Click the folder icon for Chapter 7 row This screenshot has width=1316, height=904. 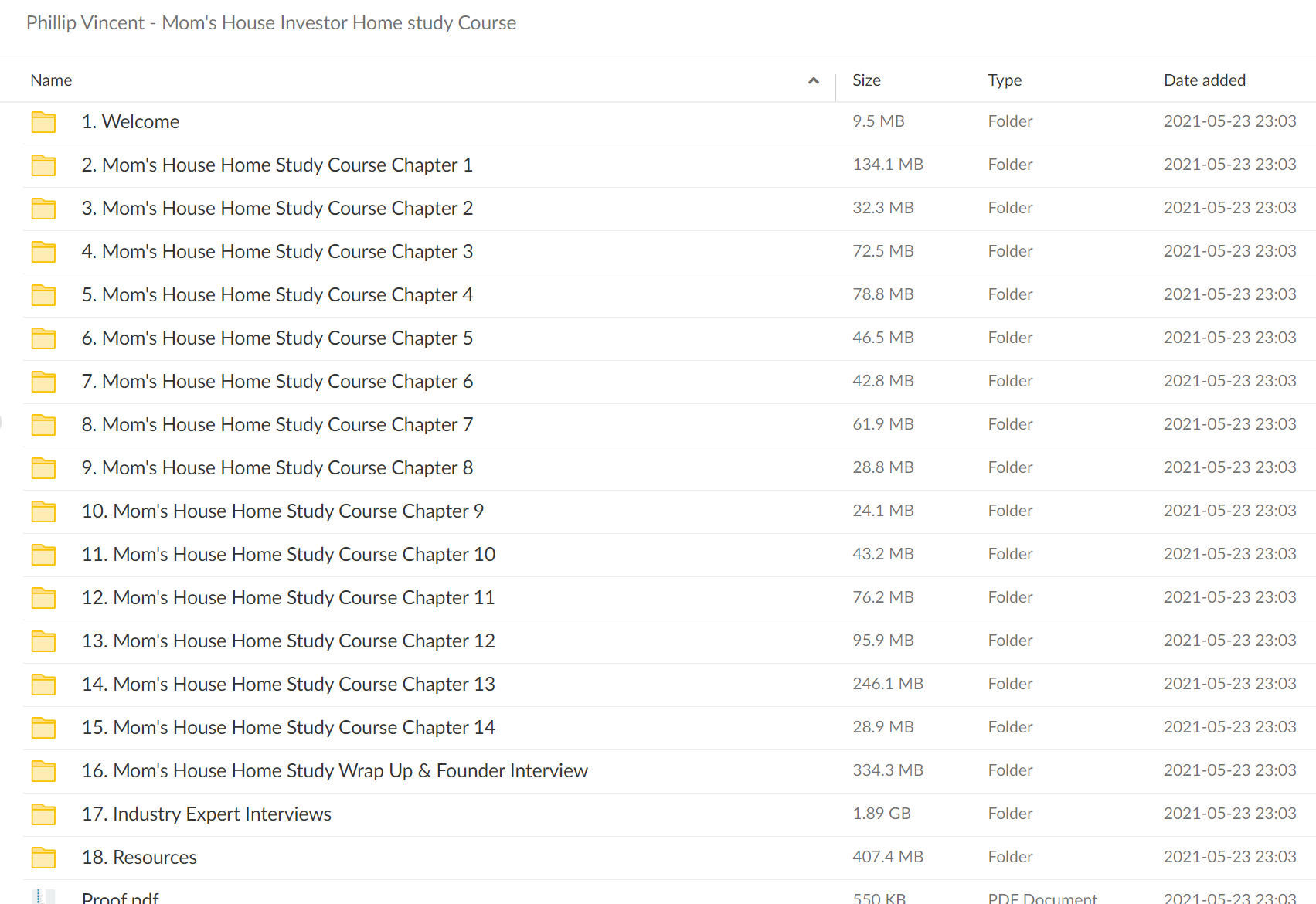pos(43,425)
